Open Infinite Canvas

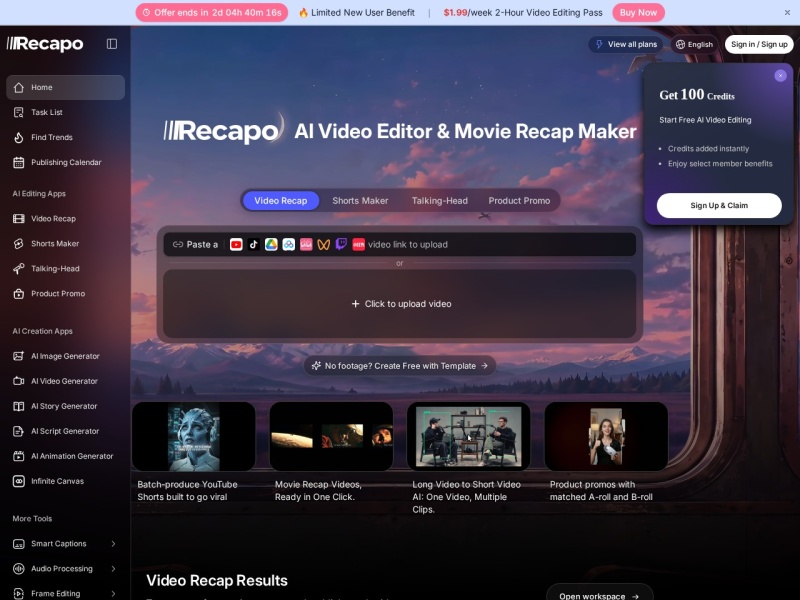[x=65, y=481]
